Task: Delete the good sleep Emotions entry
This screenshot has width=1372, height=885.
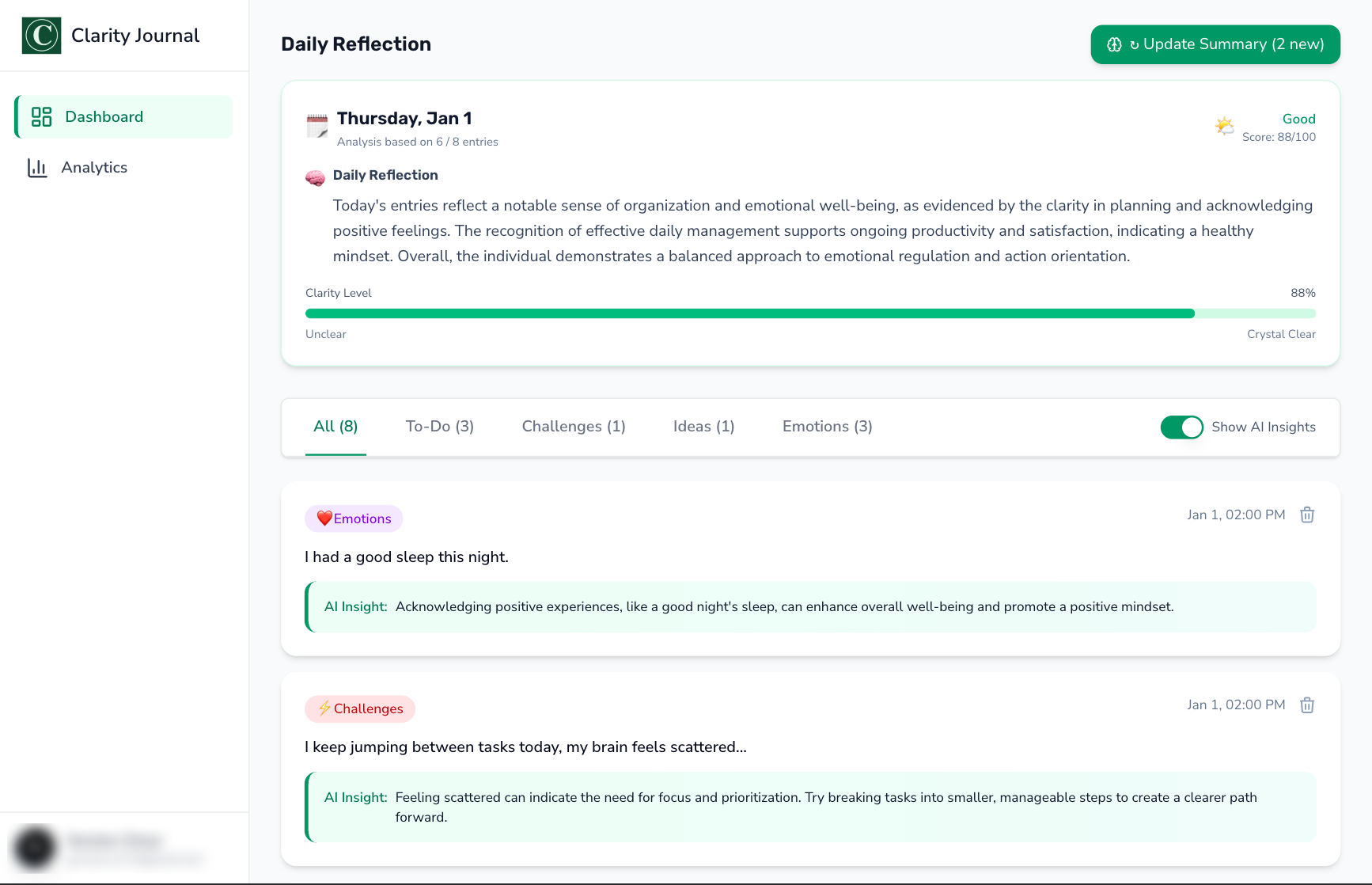Action: (1307, 515)
